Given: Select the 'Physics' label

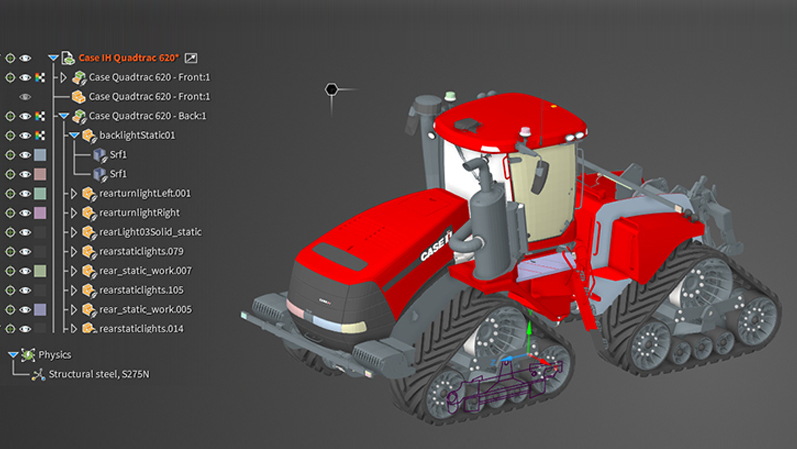Looking at the screenshot, I should pyautogui.click(x=55, y=355).
